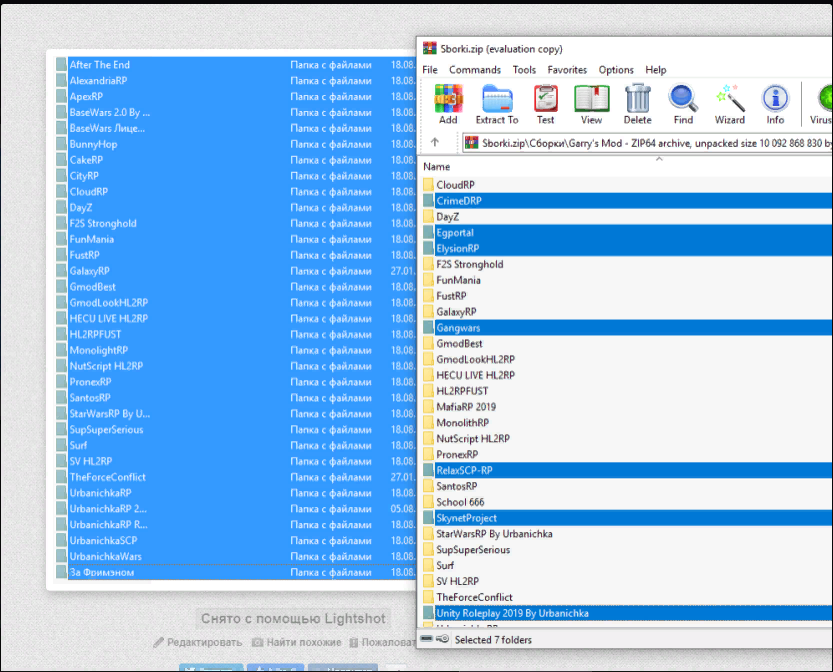Select NutScript HL2RP in WinRAR list
833x672 pixels.
tap(627, 439)
